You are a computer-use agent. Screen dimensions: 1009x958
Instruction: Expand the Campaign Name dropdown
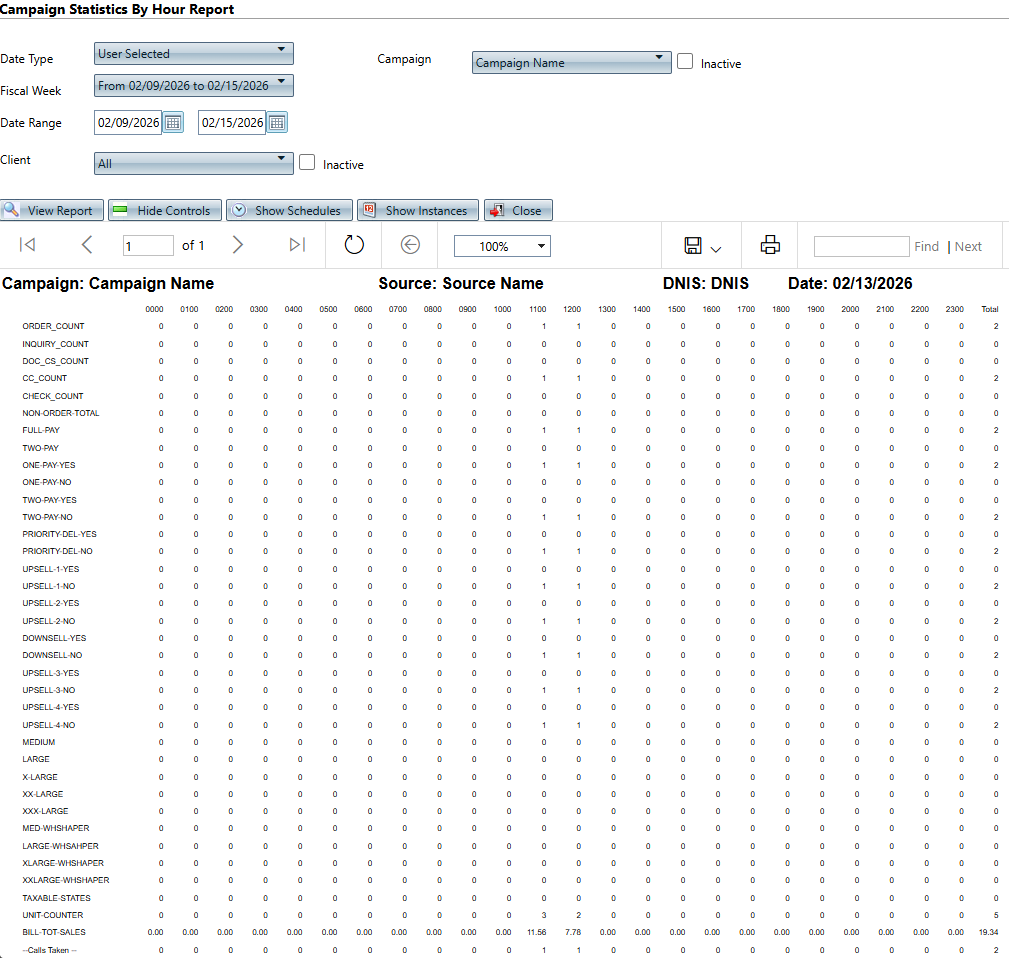click(x=570, y=63)
